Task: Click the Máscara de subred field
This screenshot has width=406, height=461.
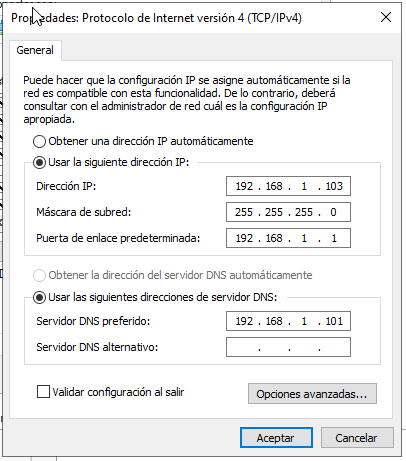Action: 288,212
